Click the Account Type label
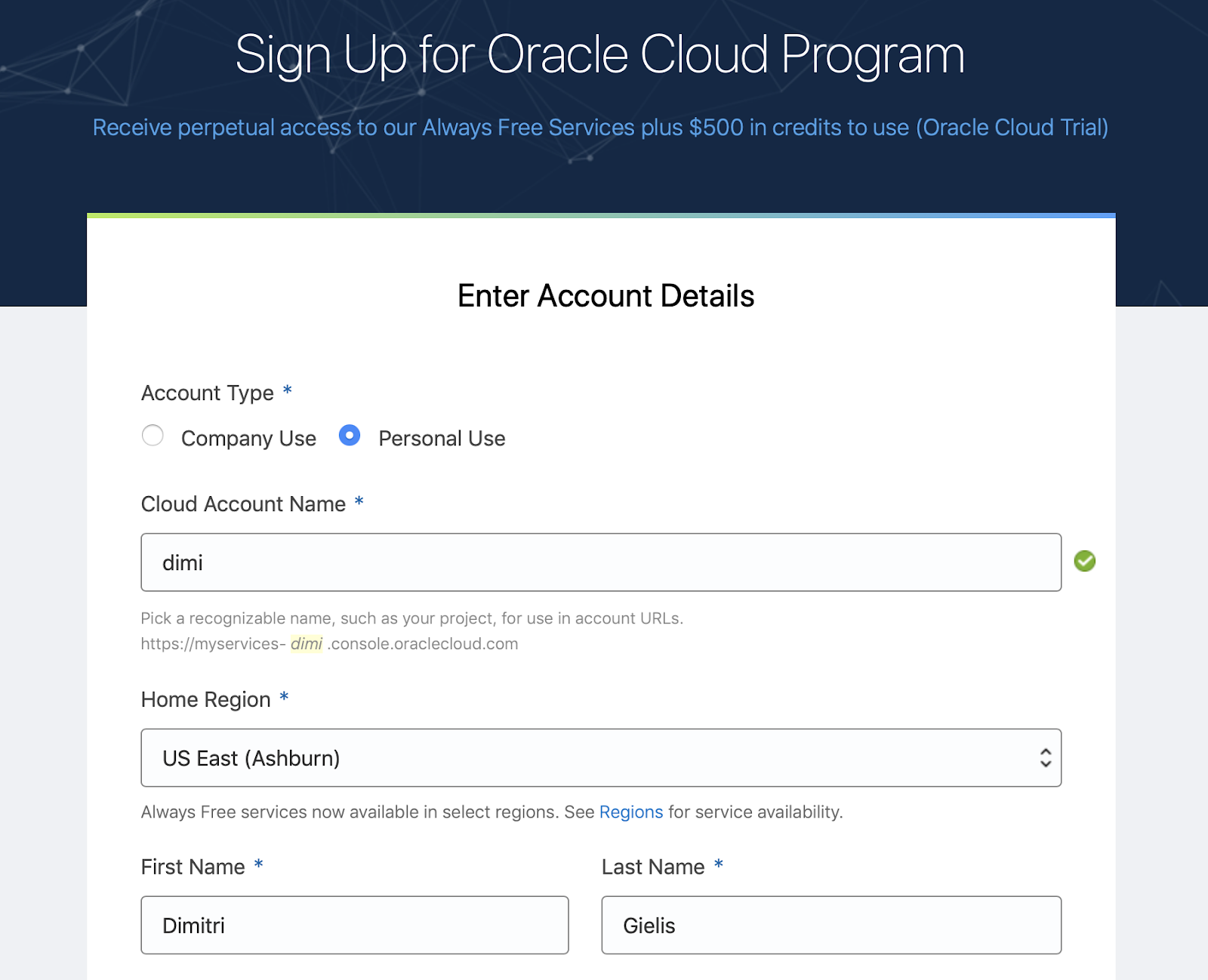This screenshot has width=1208, height=980. pyautogui.click(x=207, y=393)
